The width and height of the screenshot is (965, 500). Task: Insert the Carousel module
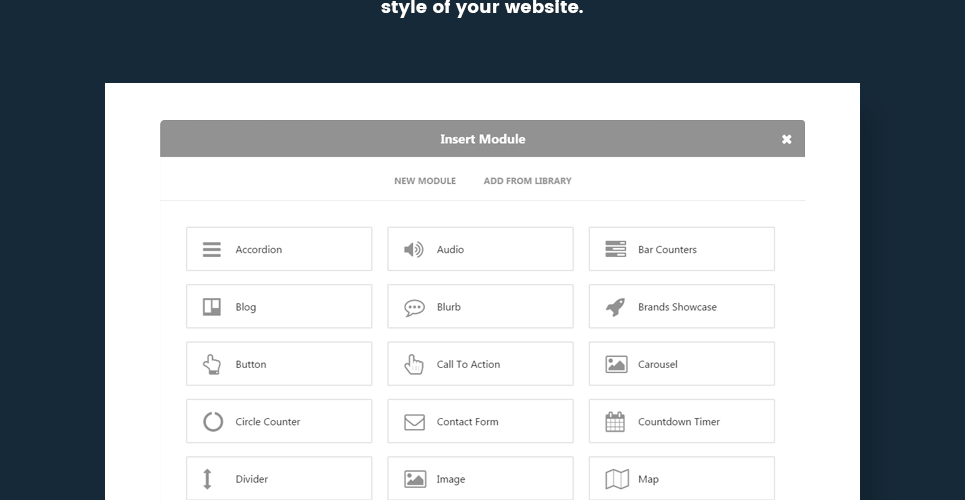pos(681,364)
